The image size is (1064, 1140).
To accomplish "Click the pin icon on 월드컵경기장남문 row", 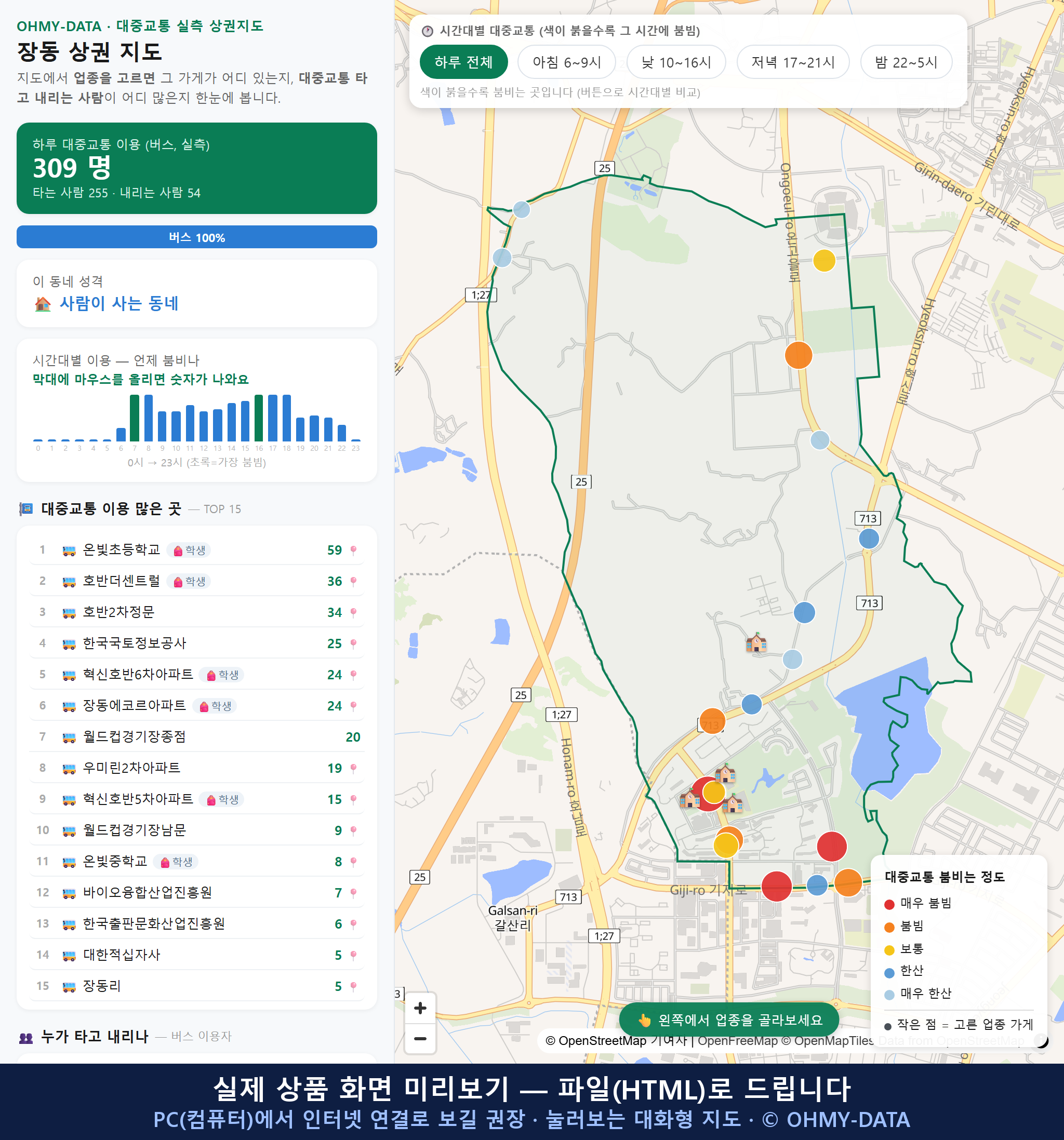I will tap(353, 831).
